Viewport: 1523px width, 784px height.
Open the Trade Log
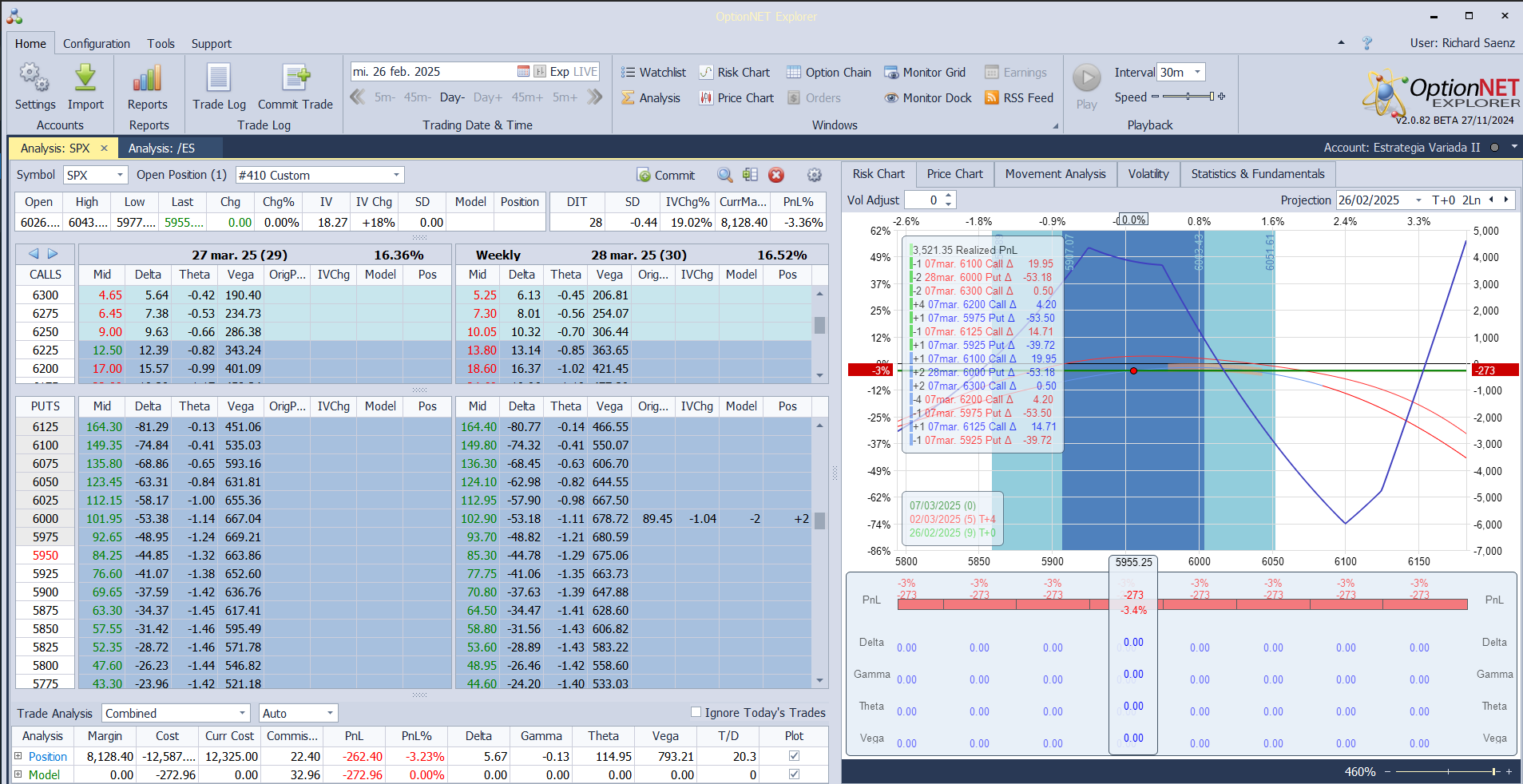pyautogui.click(x=219, y=86)
